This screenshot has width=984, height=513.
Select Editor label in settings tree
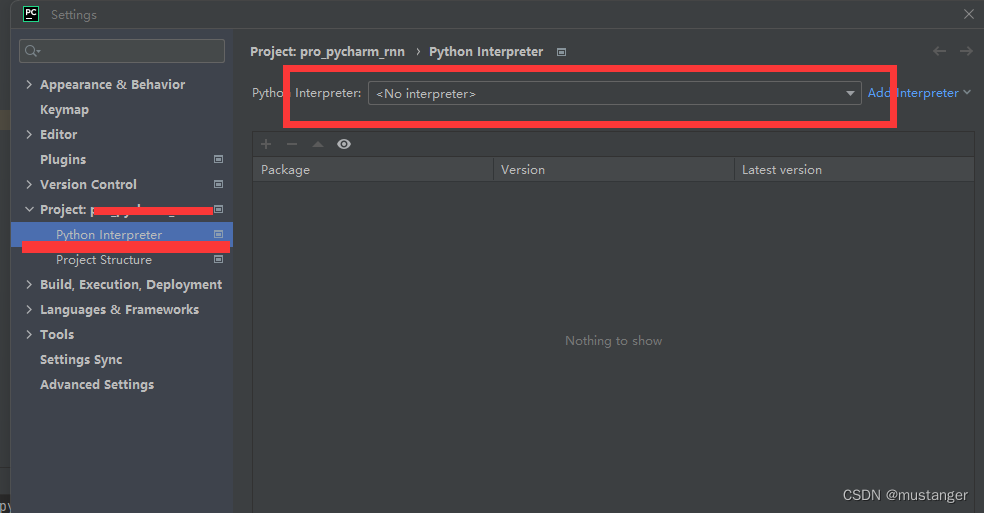point(58,134)
